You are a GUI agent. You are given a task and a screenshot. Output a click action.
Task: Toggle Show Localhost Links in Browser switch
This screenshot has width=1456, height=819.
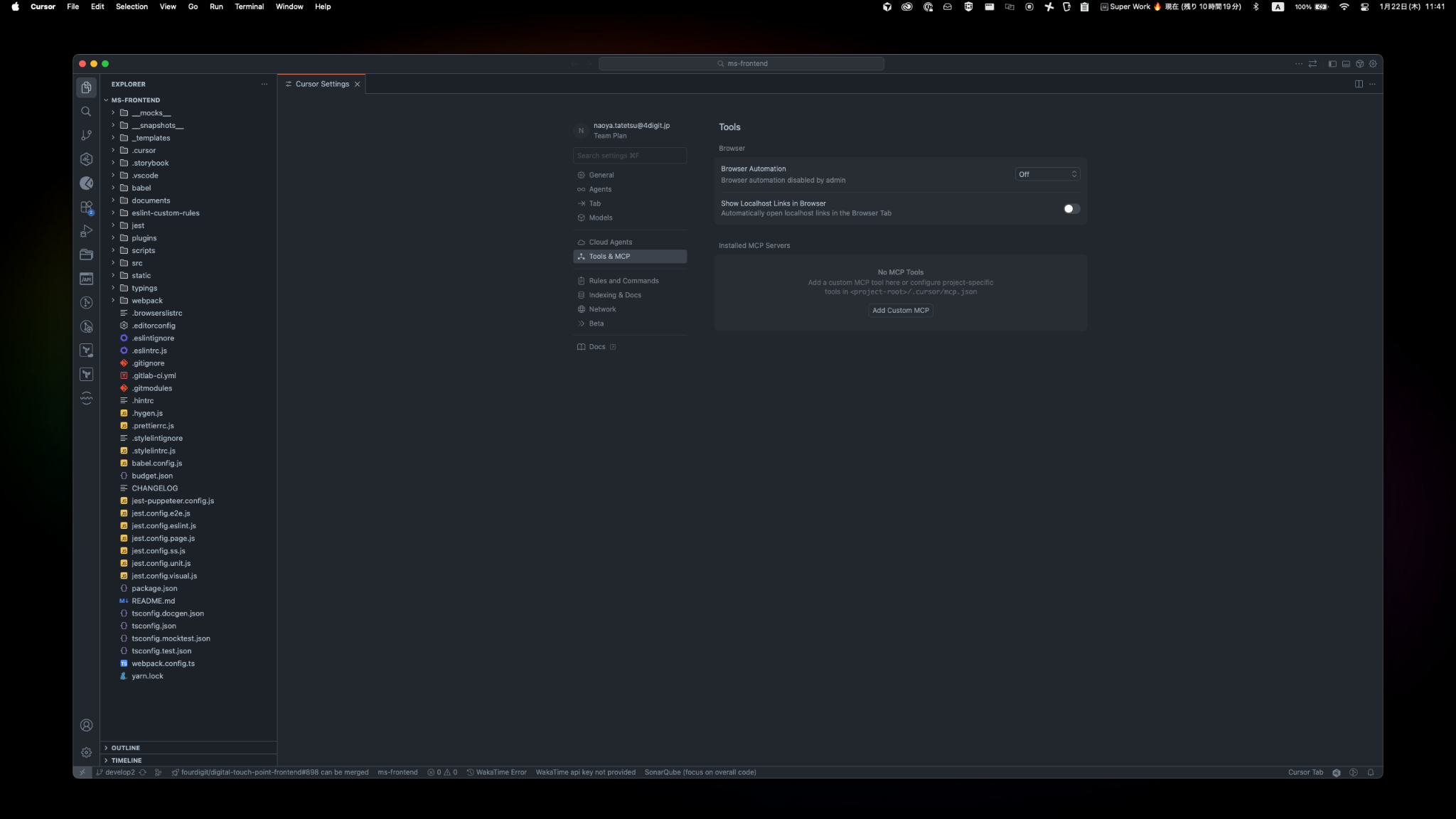[1071, 208]
